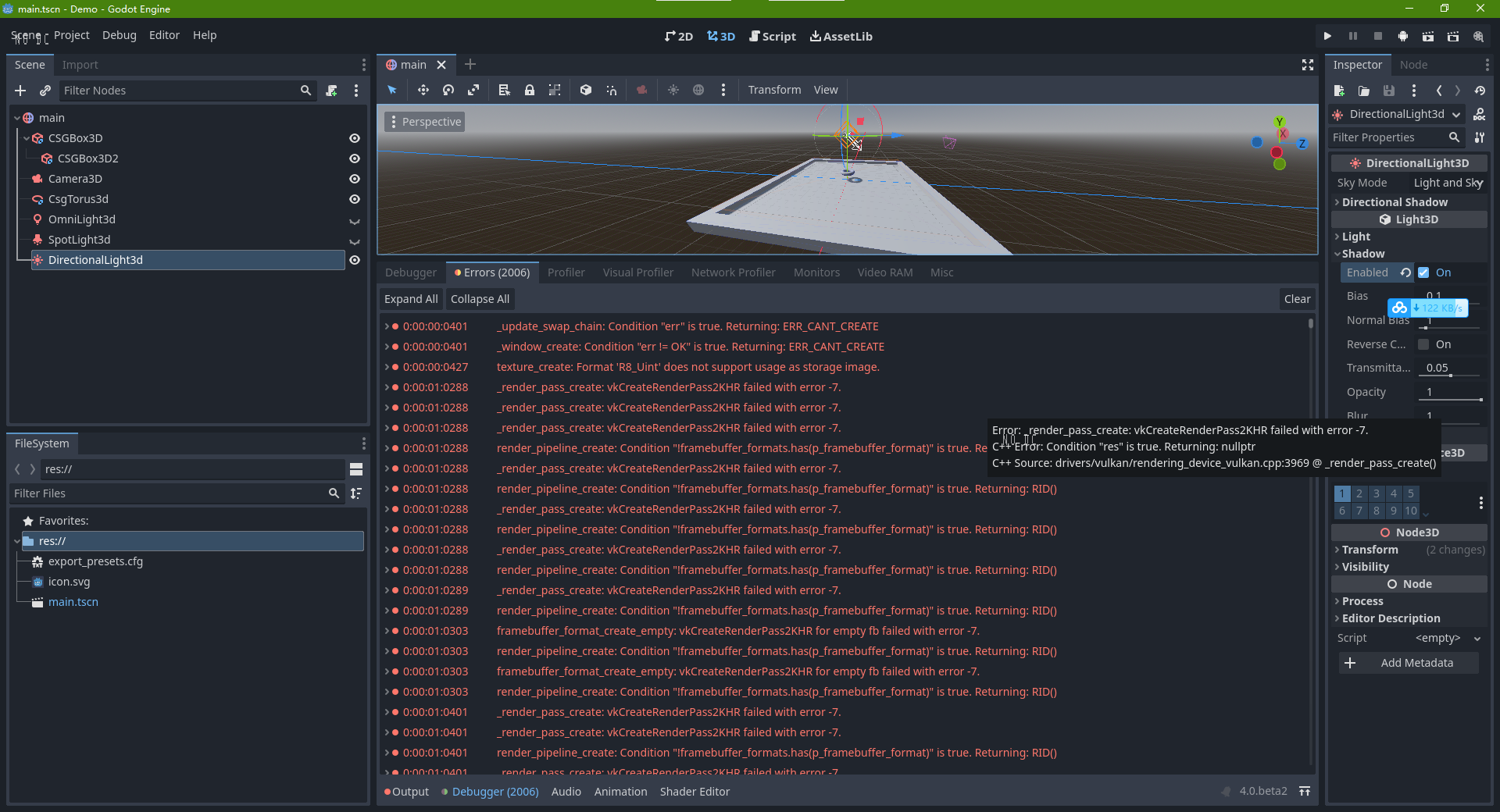Open the Sky Mode dropdown
The width and height of the screenshot is (1500, 812).
coord(1448,182)
